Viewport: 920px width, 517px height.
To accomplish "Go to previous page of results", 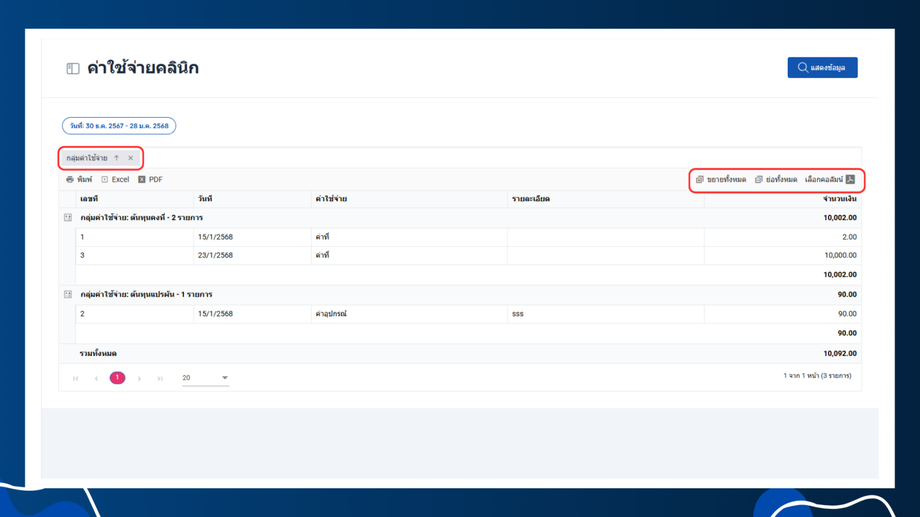I will [96, 379].
